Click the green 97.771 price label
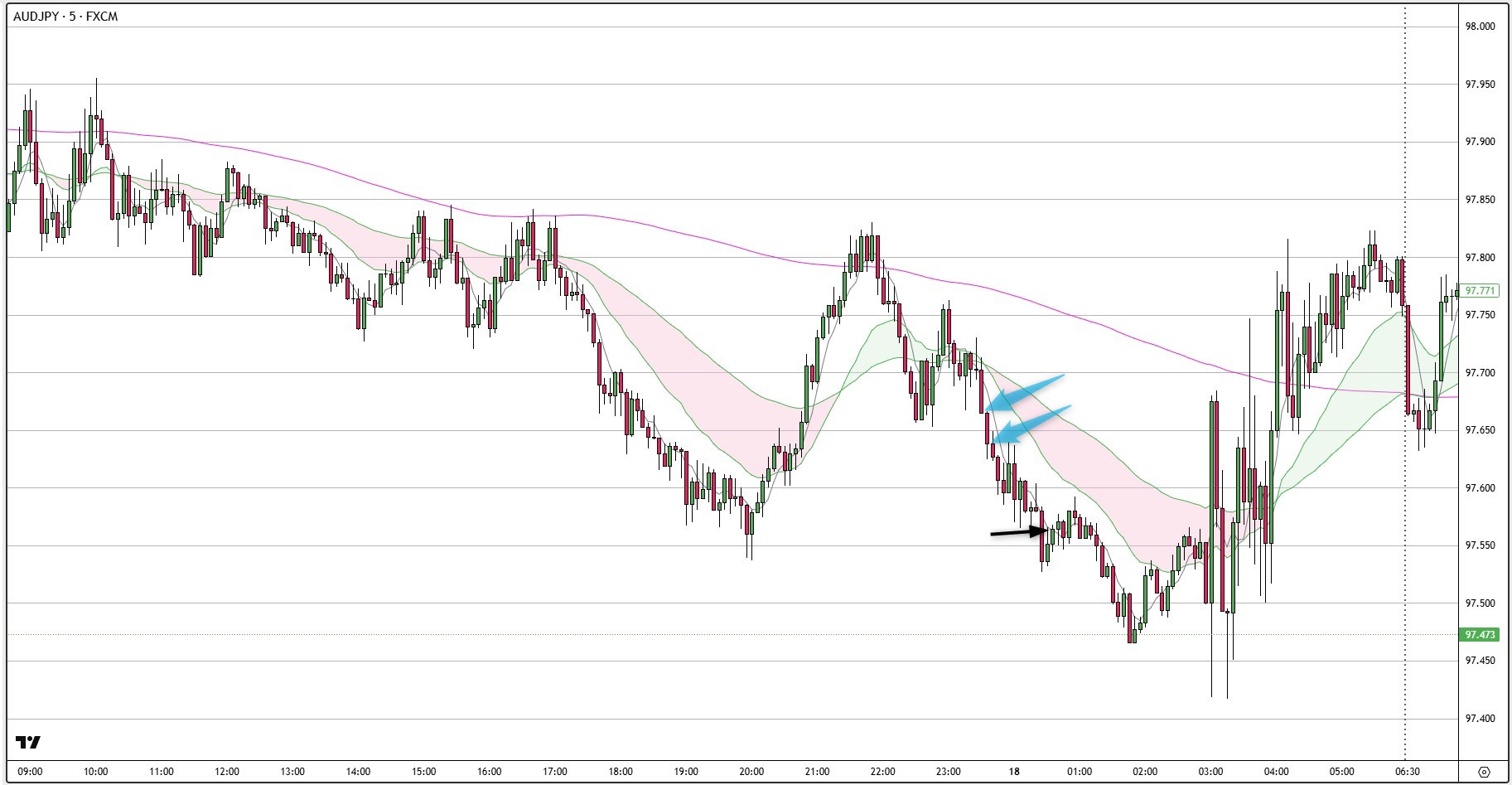This screenshot has width=1512, height=785. (x=1480, y=291)
